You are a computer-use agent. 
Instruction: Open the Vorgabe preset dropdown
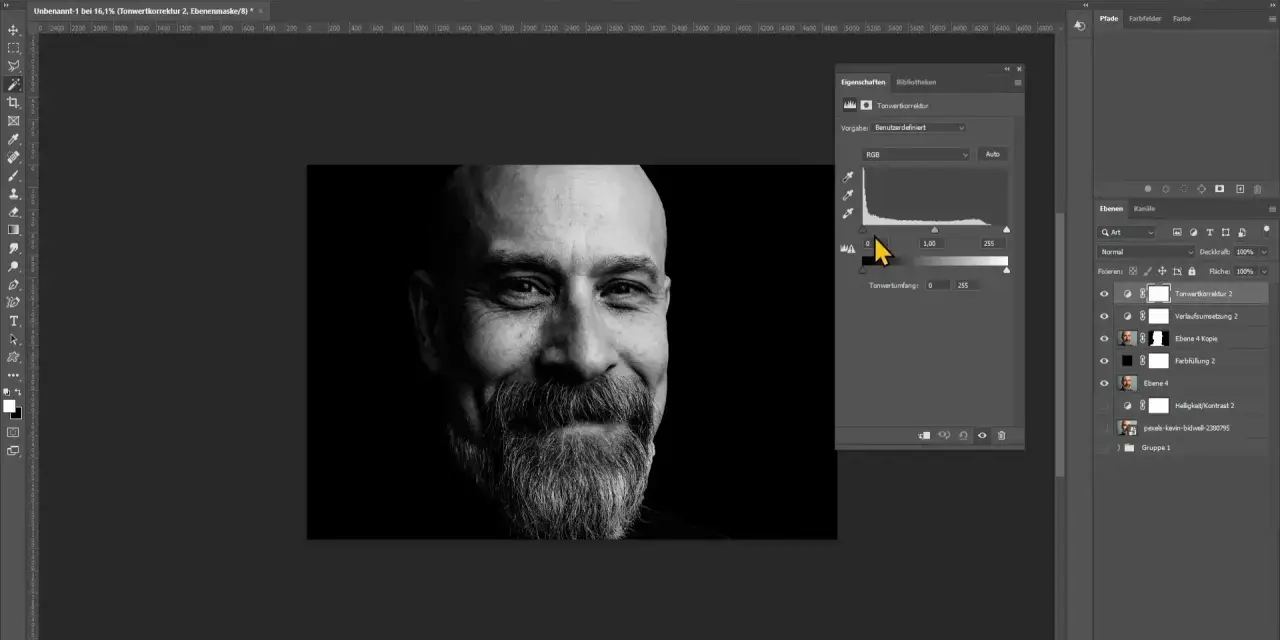point(919,127)
